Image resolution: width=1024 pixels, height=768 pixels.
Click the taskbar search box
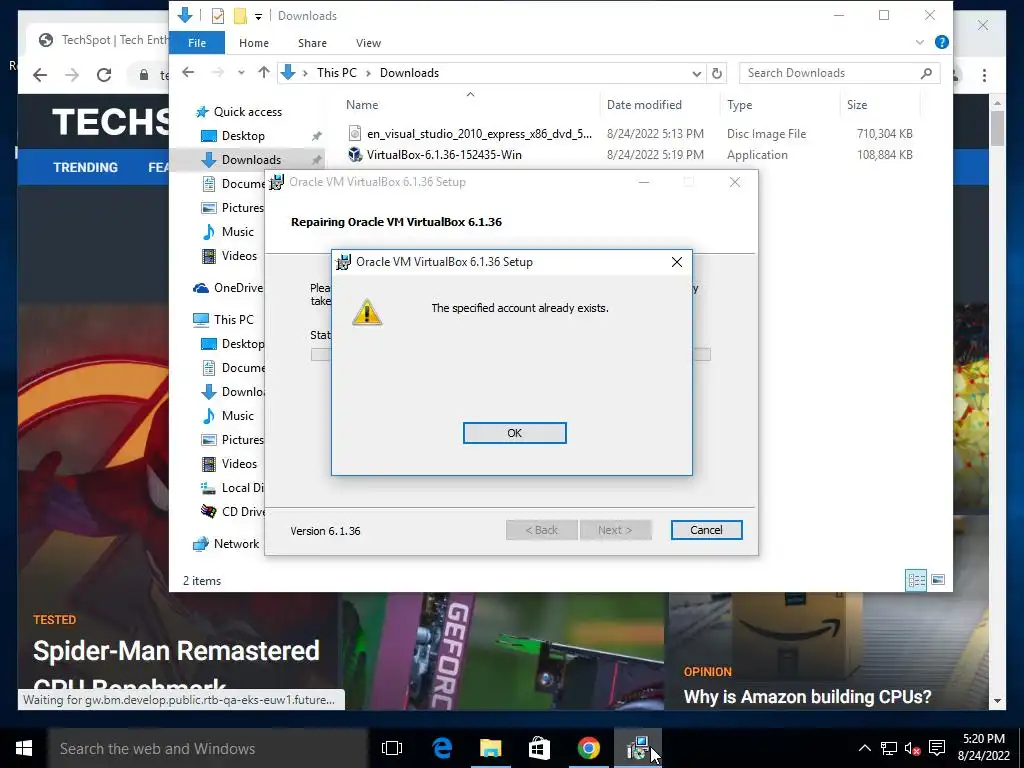coord(207,748)
